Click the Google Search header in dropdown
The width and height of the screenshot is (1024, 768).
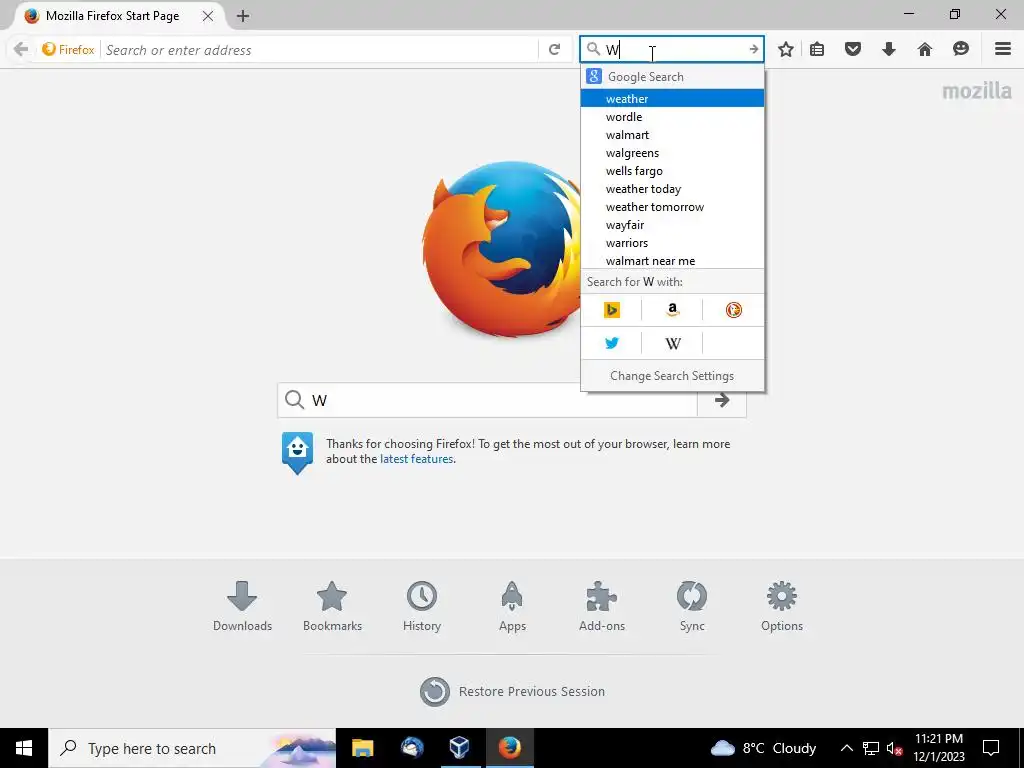672,76
